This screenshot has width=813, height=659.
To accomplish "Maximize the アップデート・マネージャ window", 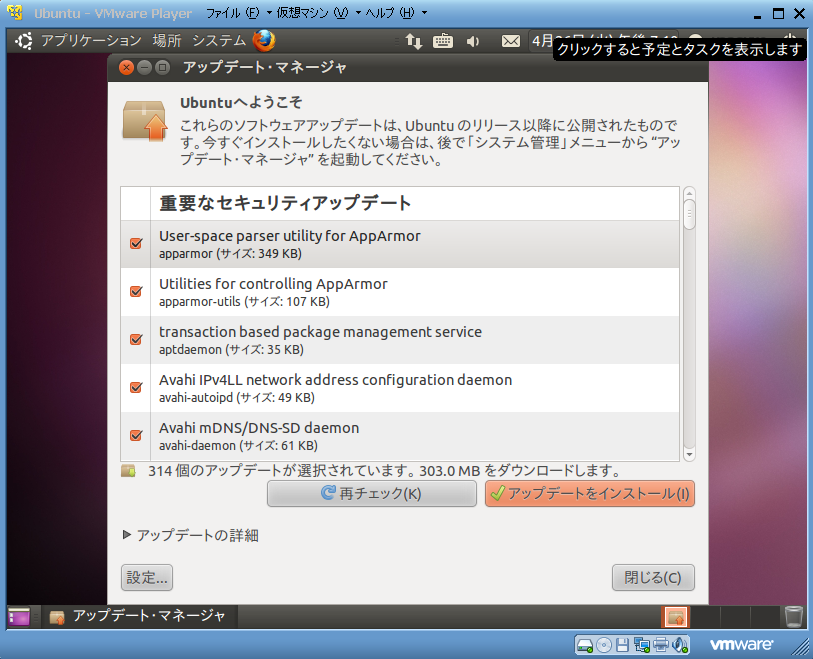I will pyautogui.click(x=162, y=67).
